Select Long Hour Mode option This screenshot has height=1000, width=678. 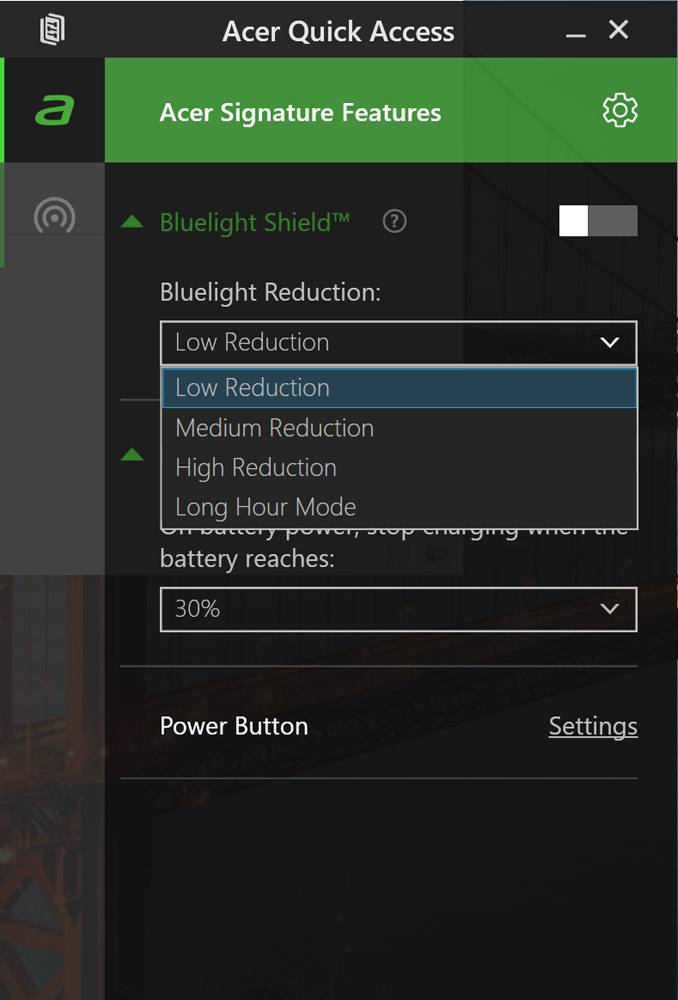(399, 507)
